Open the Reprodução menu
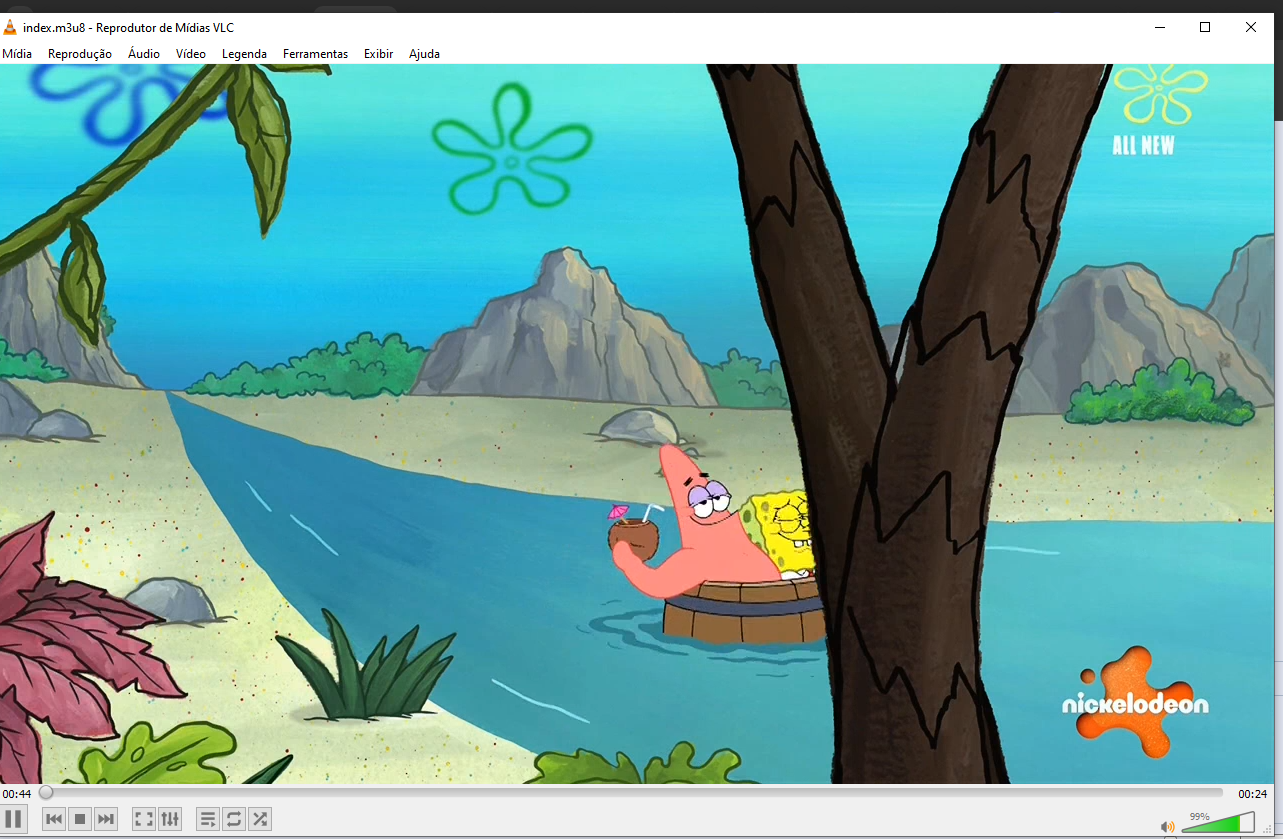This screenshot has height=839, width=1283. coord(80,54)
